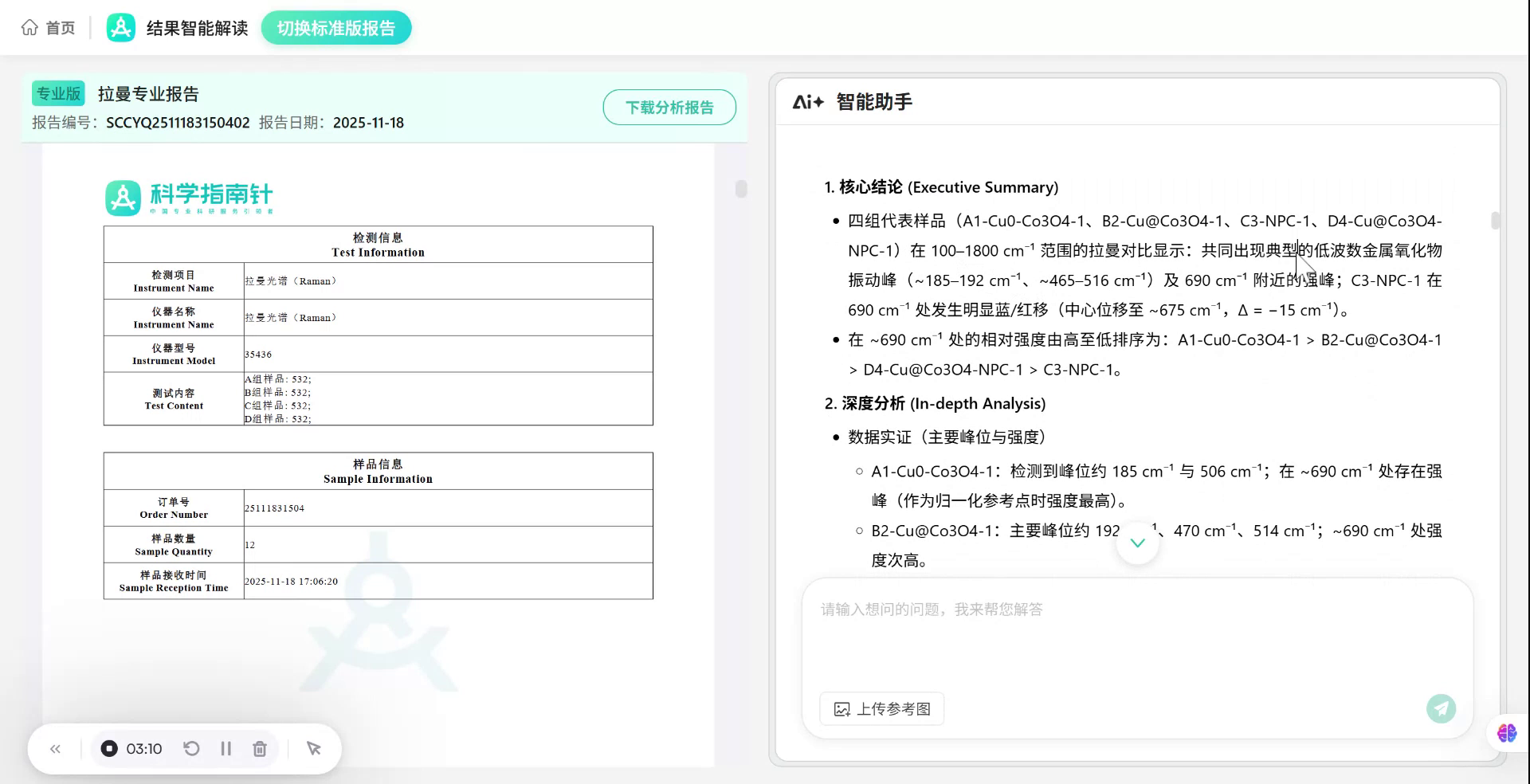1530x784 pixels.
Task: Open the floating AI brain assistant icon
Action: click(1505, 733)
